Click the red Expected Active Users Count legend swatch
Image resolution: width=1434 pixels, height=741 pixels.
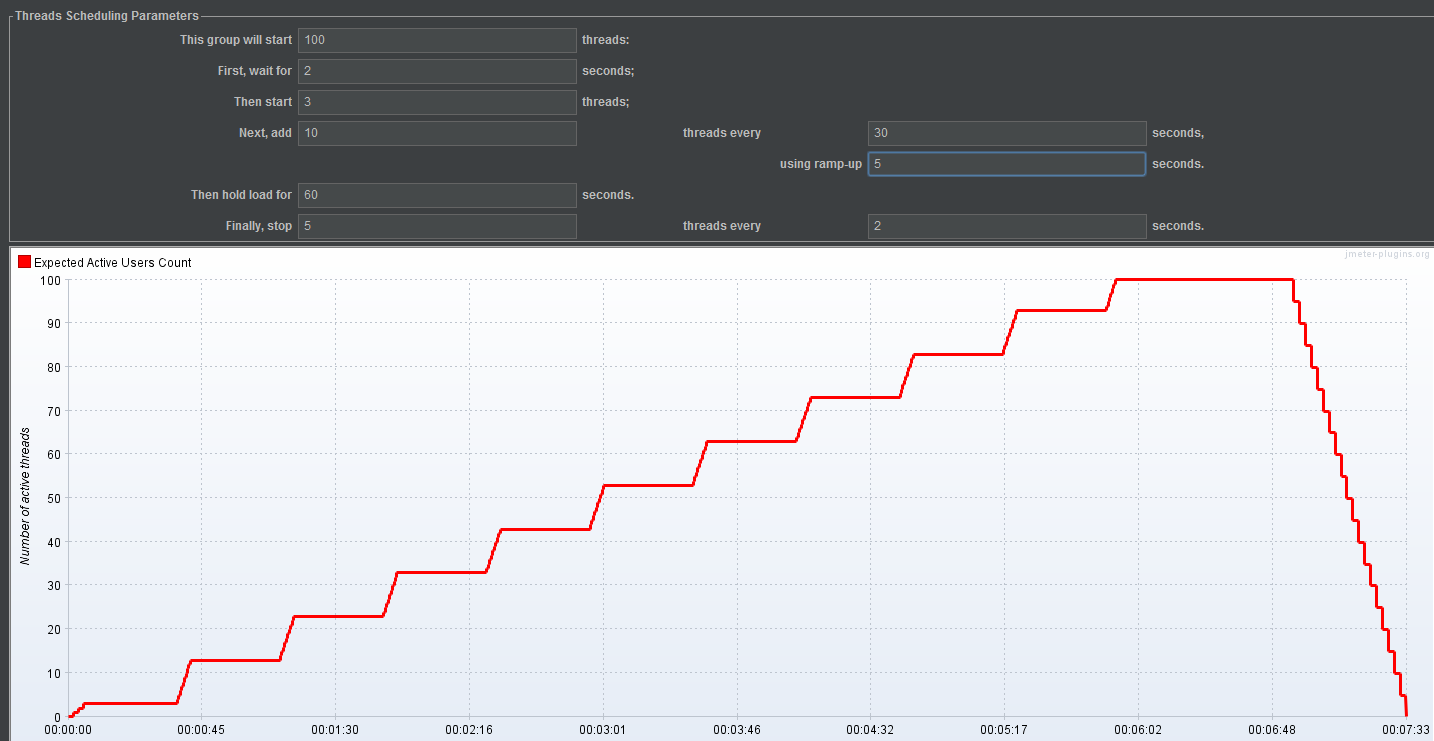click(x=23, y=261)
